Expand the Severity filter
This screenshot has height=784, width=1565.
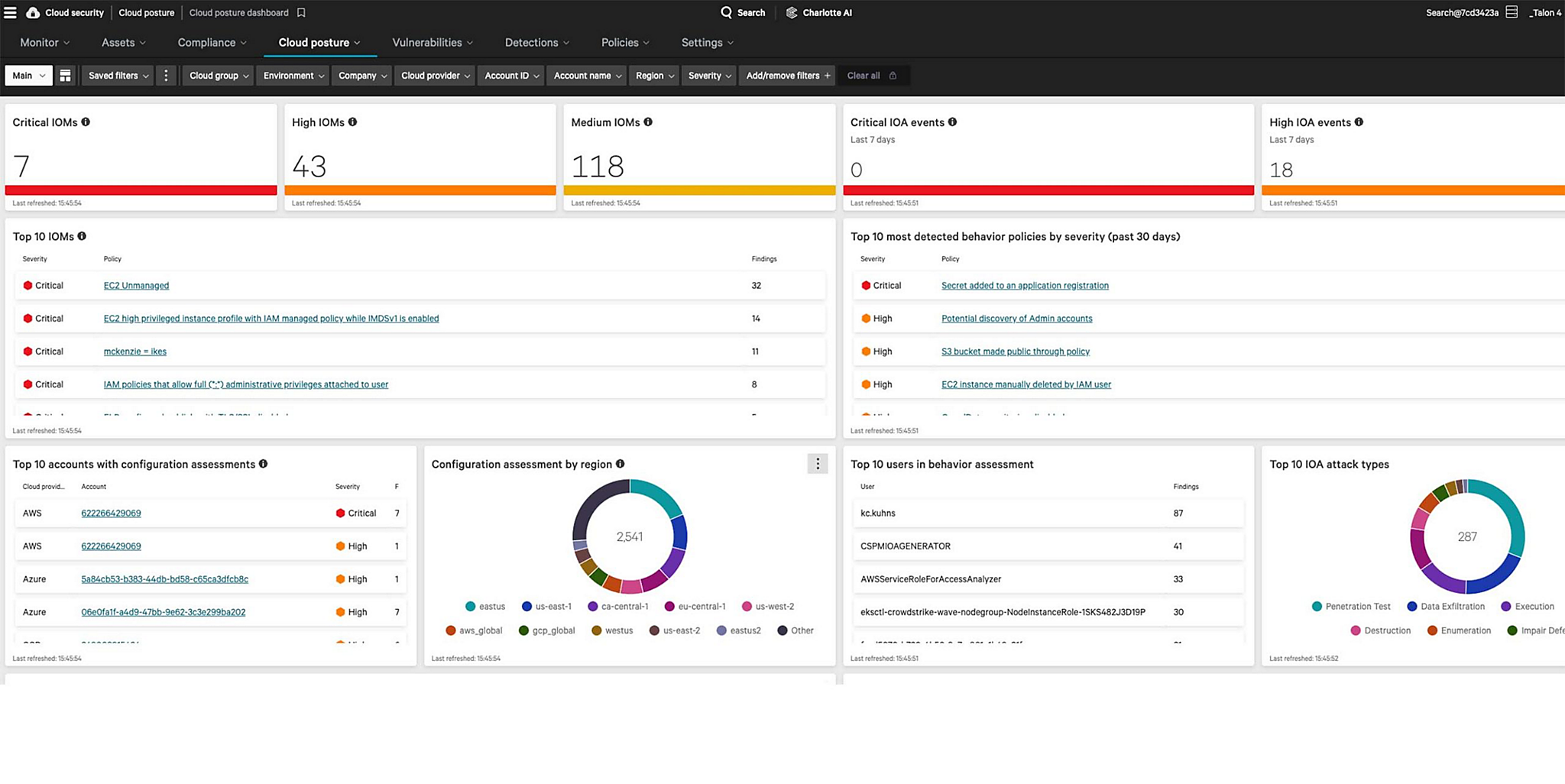click(x=708, y=75)
